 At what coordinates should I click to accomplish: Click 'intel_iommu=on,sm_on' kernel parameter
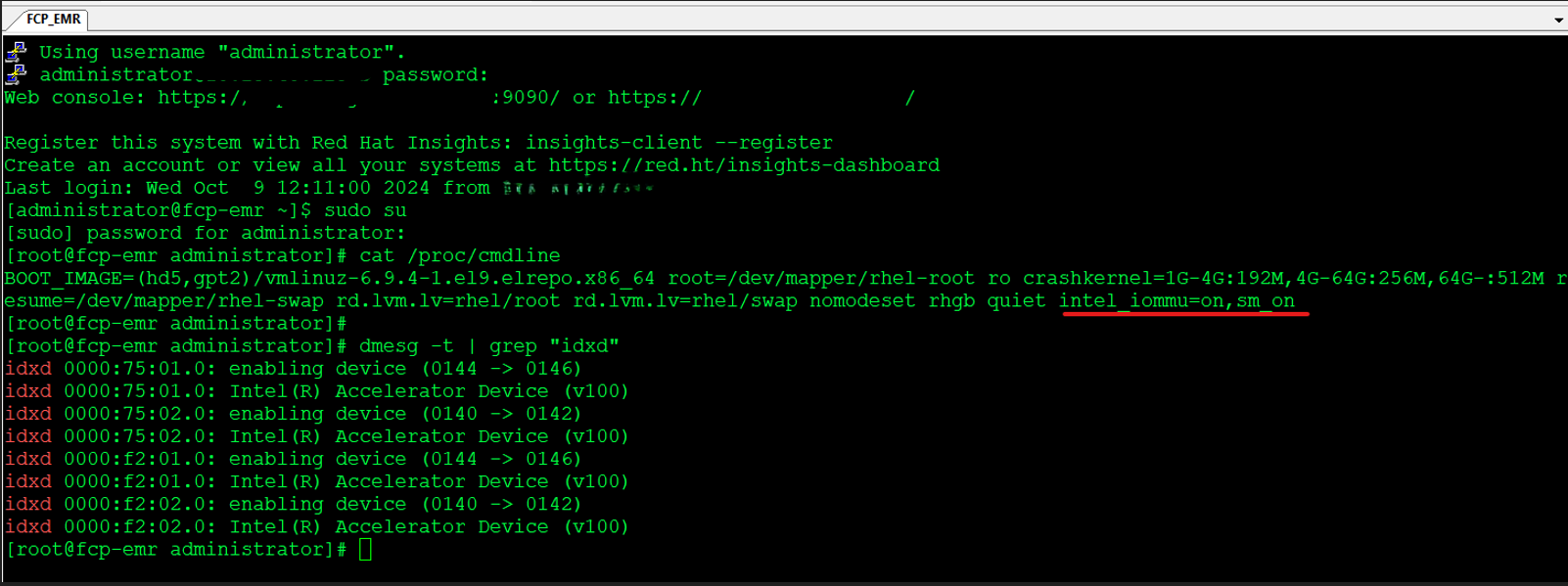(1176, 300)
